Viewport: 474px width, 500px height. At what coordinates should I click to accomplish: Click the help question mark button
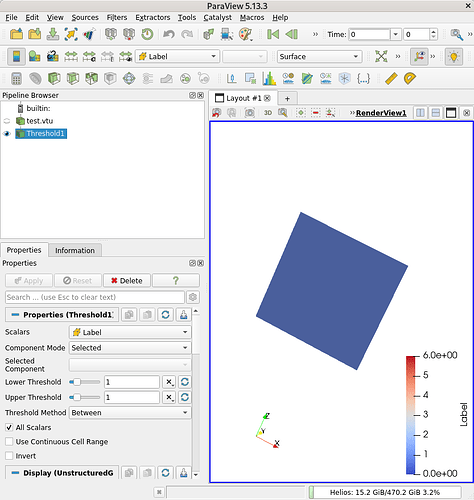pyautogui.click(x=176, y=281)
